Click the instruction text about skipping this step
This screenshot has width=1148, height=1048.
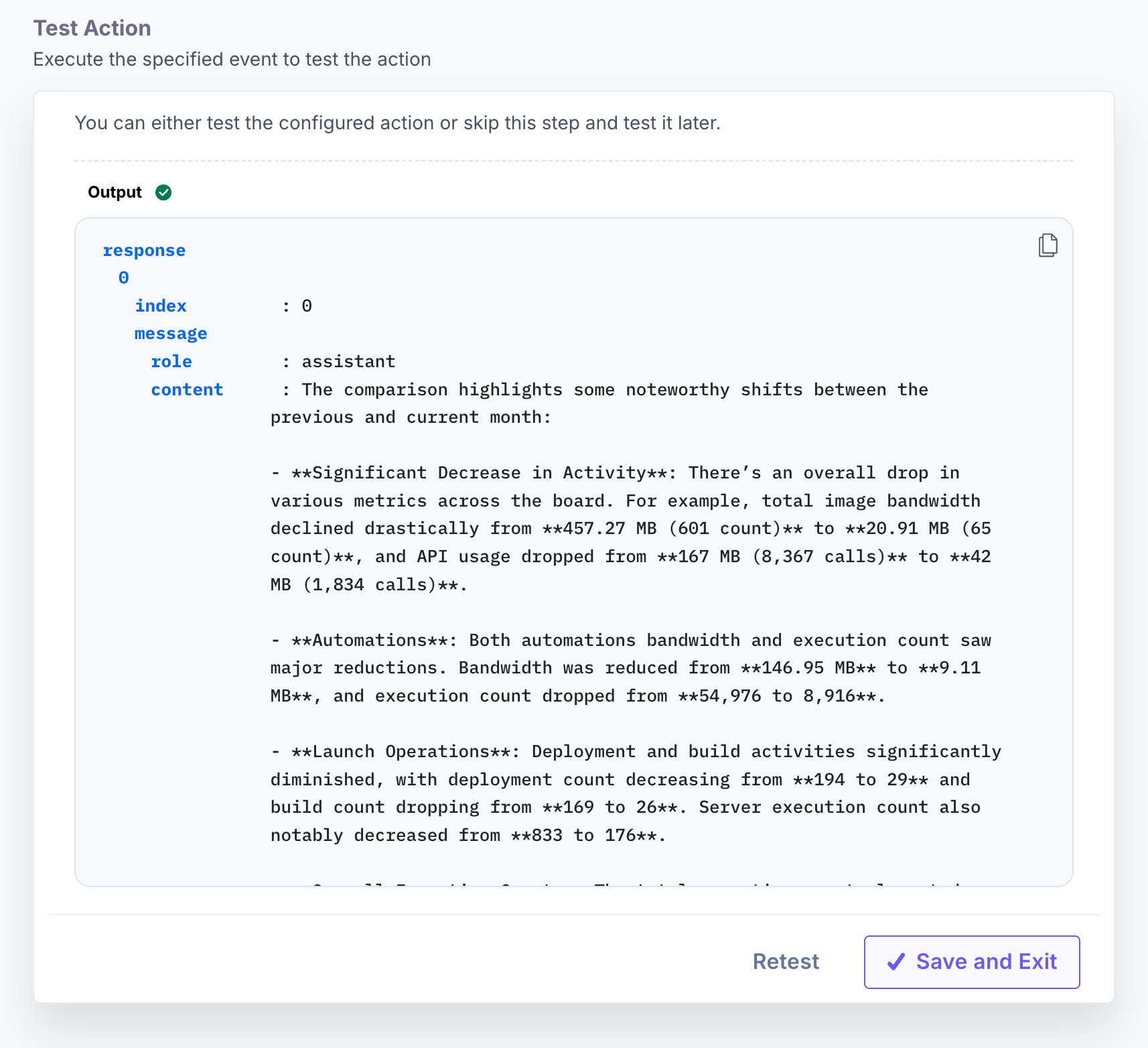pyautogui.click(x=398, y=123)
